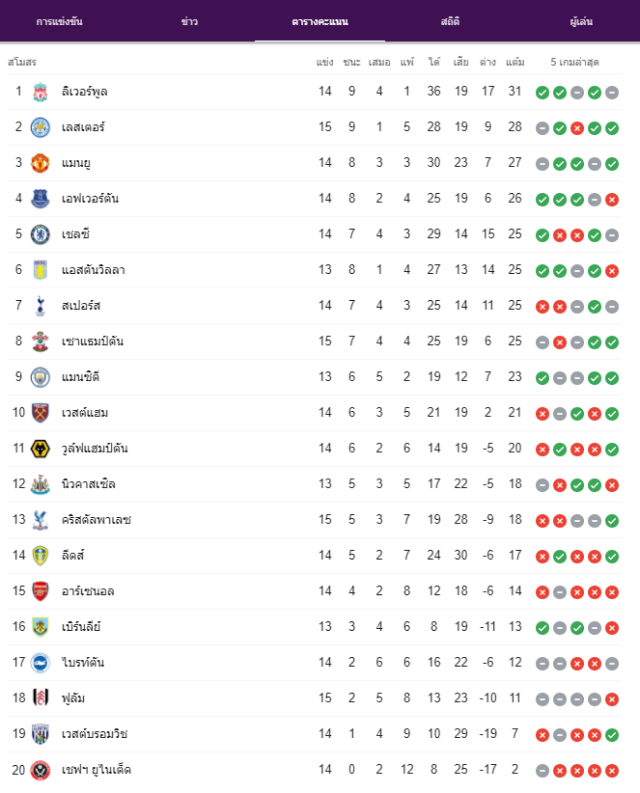The image size is (640, 793).
Task: Open the ข่าว tab
Action: pos(190,21)
